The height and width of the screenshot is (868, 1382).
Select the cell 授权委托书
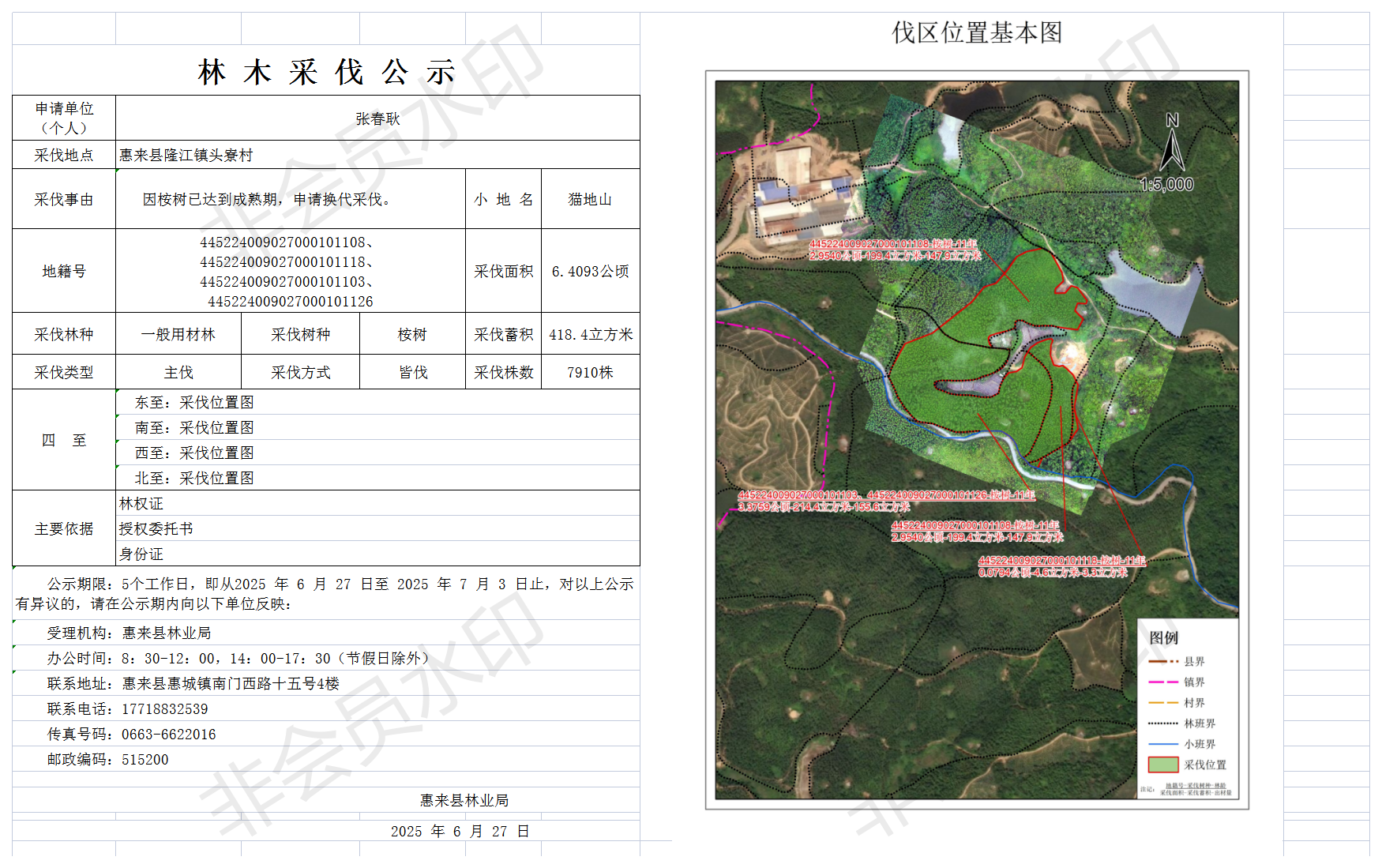pos(377,528)
